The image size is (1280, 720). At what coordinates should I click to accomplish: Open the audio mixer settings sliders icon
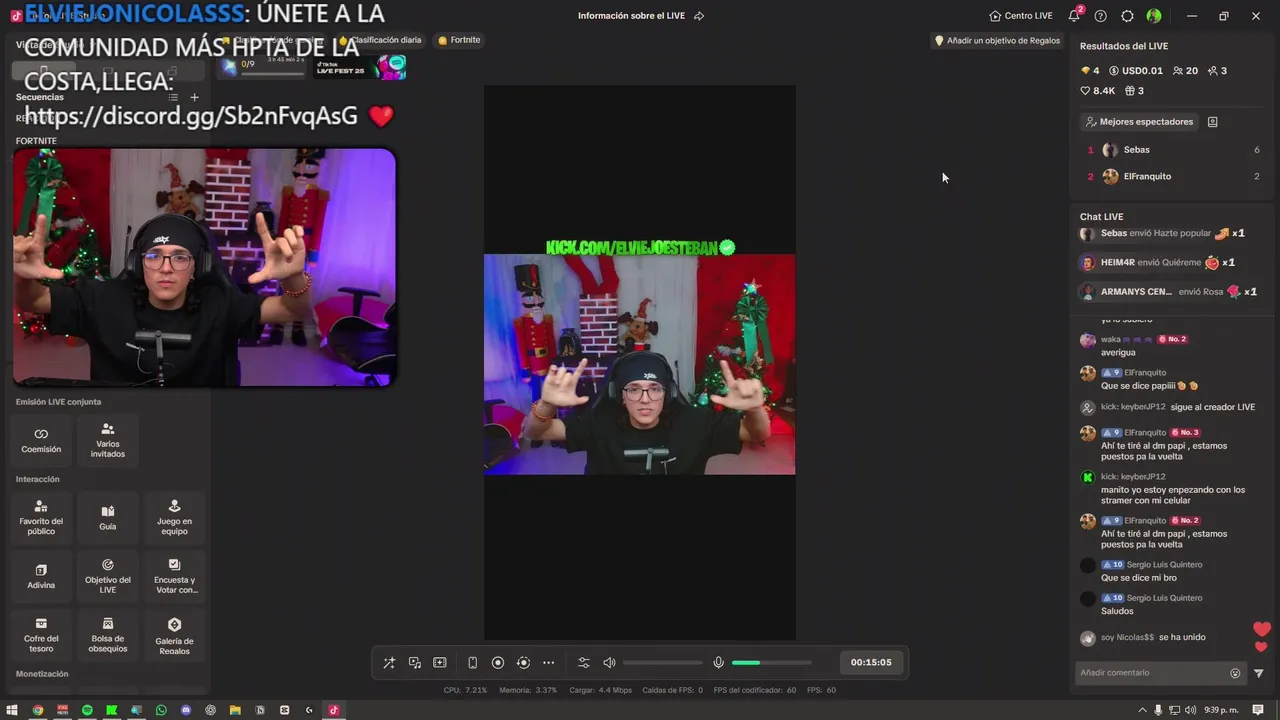tap(584, 663)
